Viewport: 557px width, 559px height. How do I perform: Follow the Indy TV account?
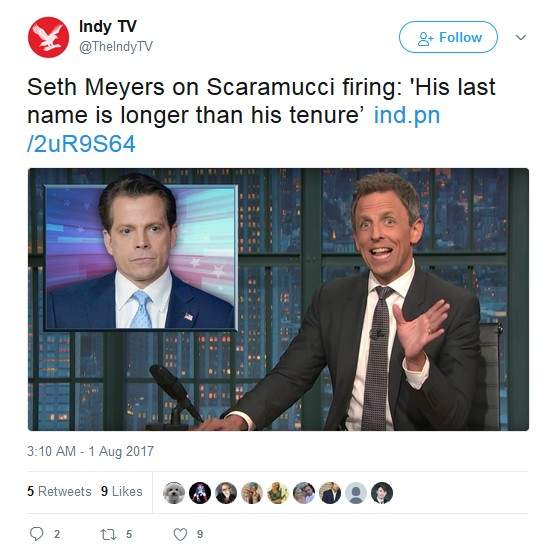[x=448, y=37]
